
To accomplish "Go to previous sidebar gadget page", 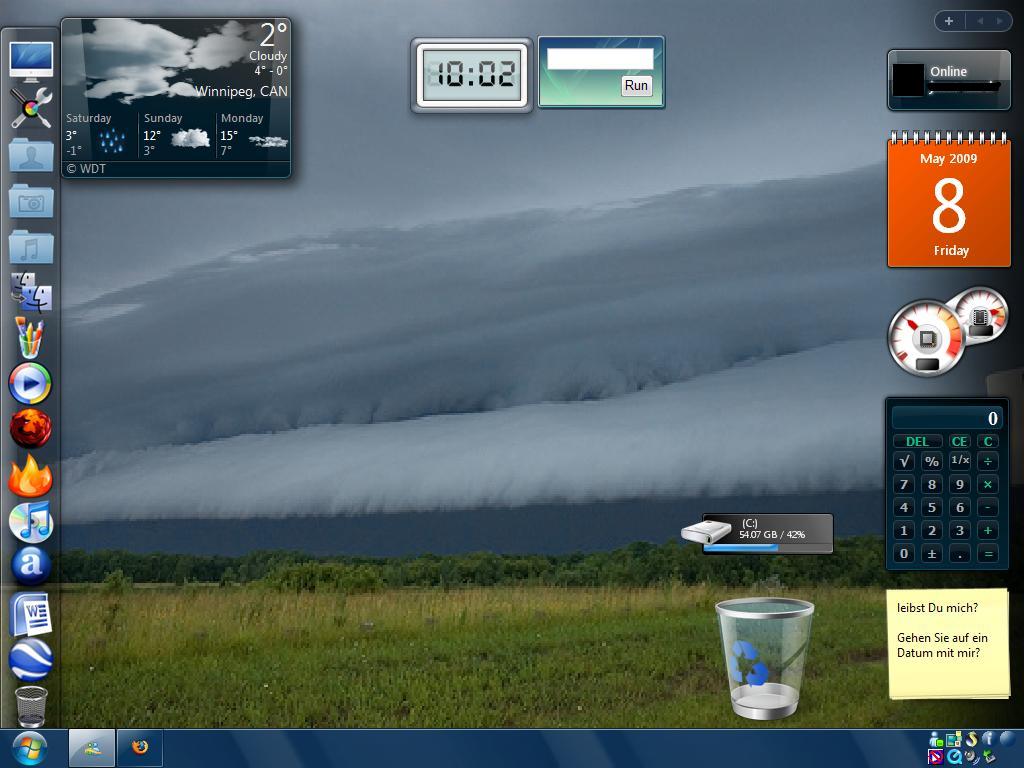I will tap(980, 21).
